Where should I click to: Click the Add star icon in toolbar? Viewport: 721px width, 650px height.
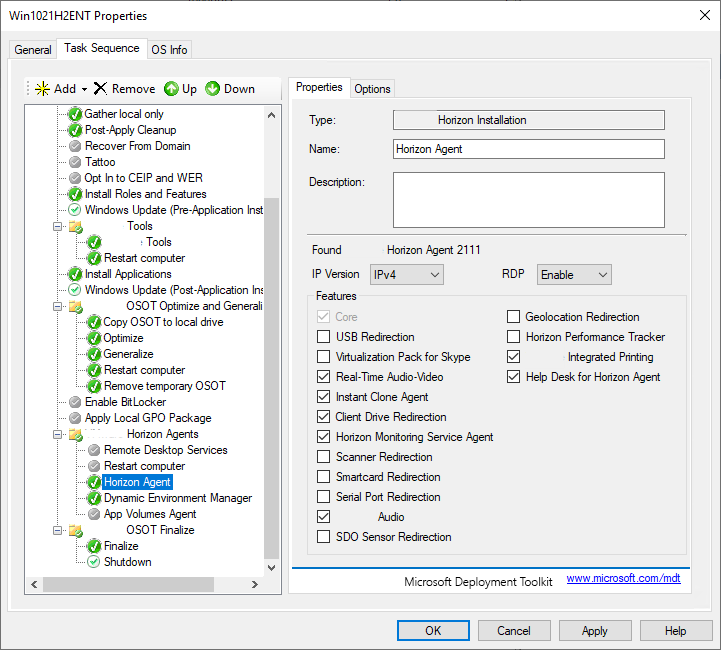(x=42, y=88)
